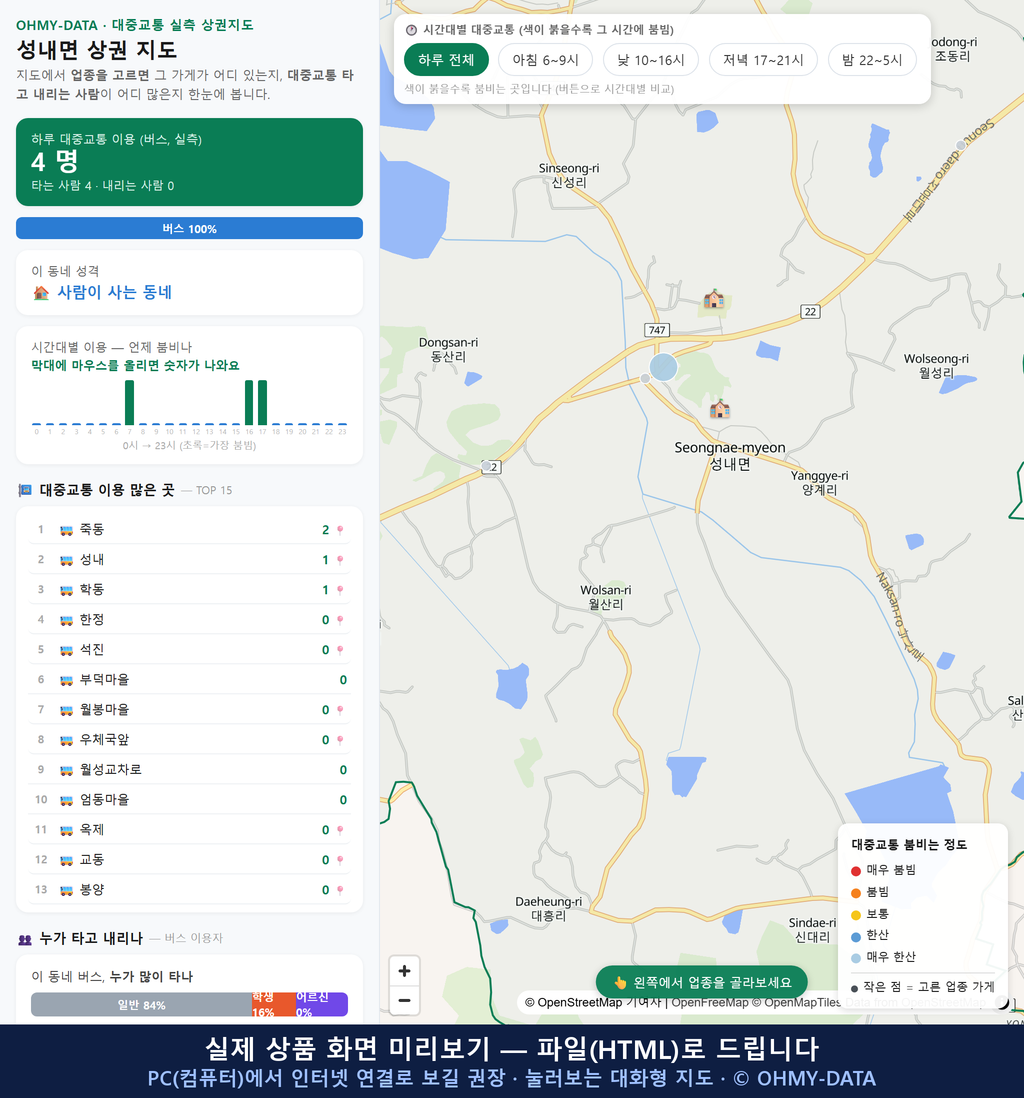Click the pink pin icon on 우체국앞 row
The image size is (1024, 1098).
(340, 740)
